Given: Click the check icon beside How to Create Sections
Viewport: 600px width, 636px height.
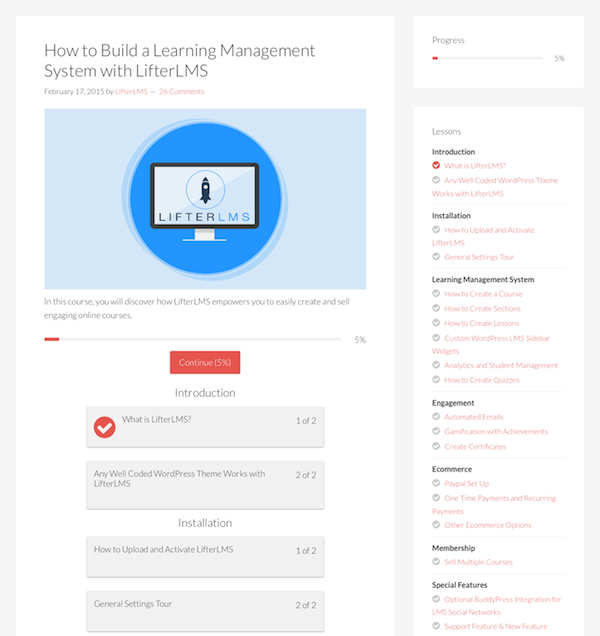Looking at the screenshot, I should 436,308.
